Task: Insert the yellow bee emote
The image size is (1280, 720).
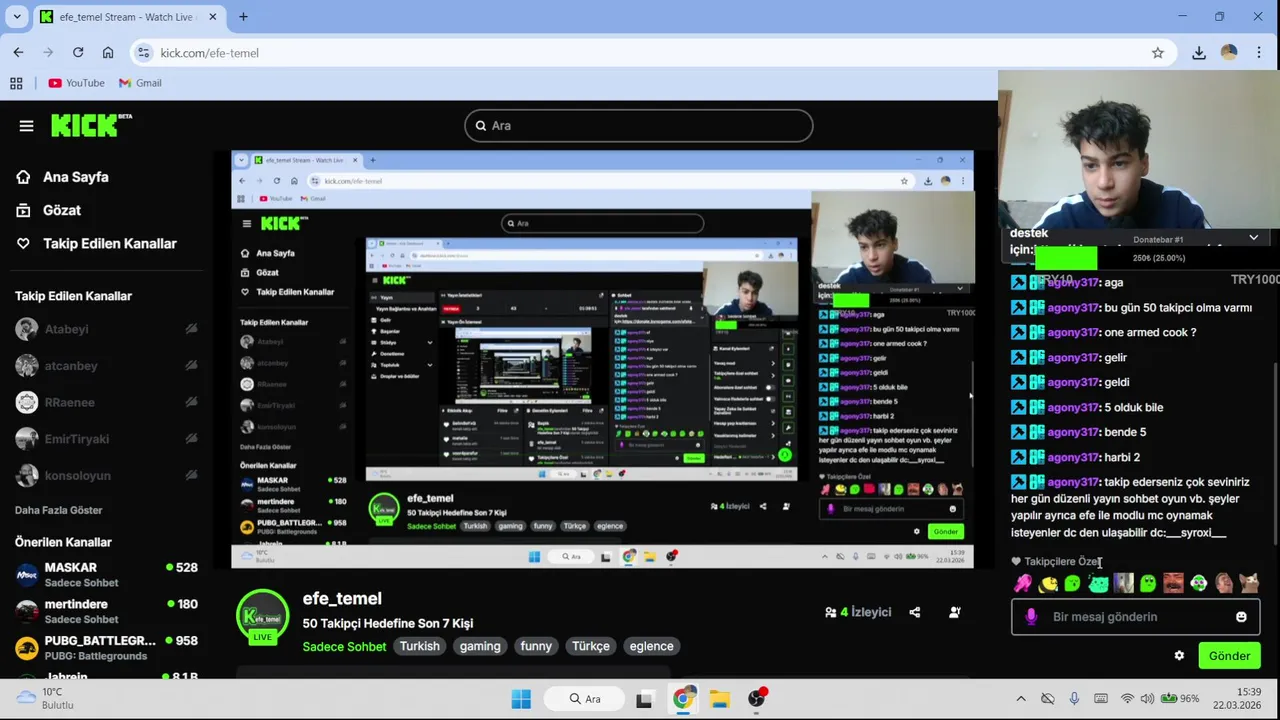Action: [1048, 583]
